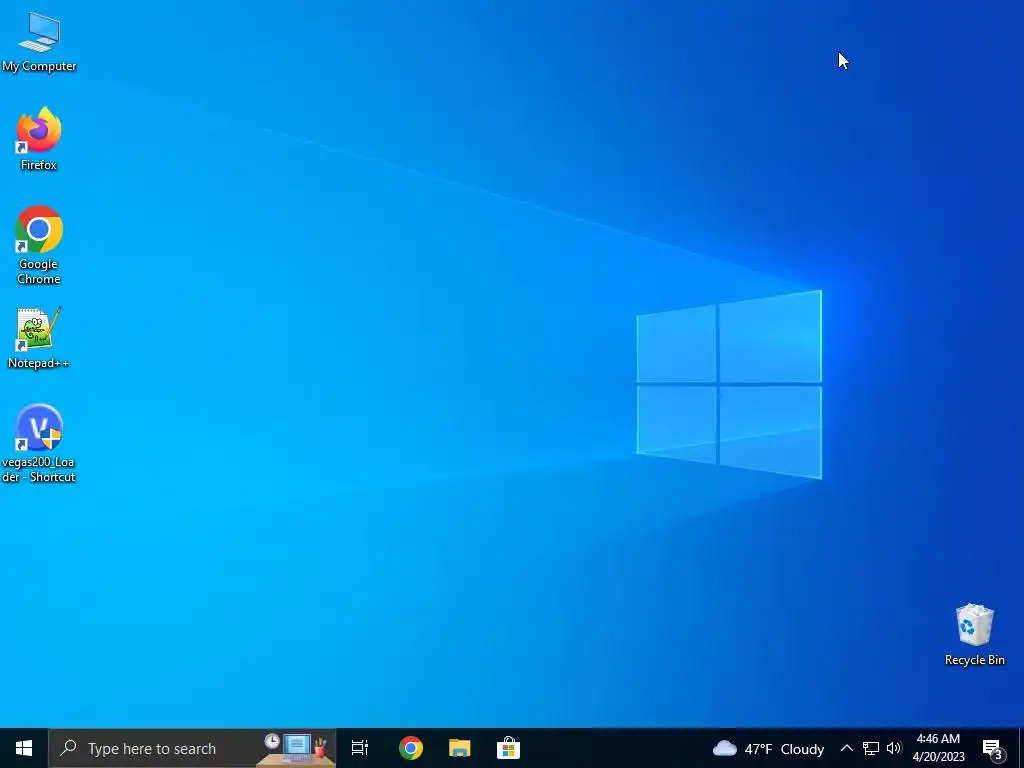The image size is (1024, 768).
Task: Open the volume control tray icon
Action: pyautogui.click(x=894, y=748)
